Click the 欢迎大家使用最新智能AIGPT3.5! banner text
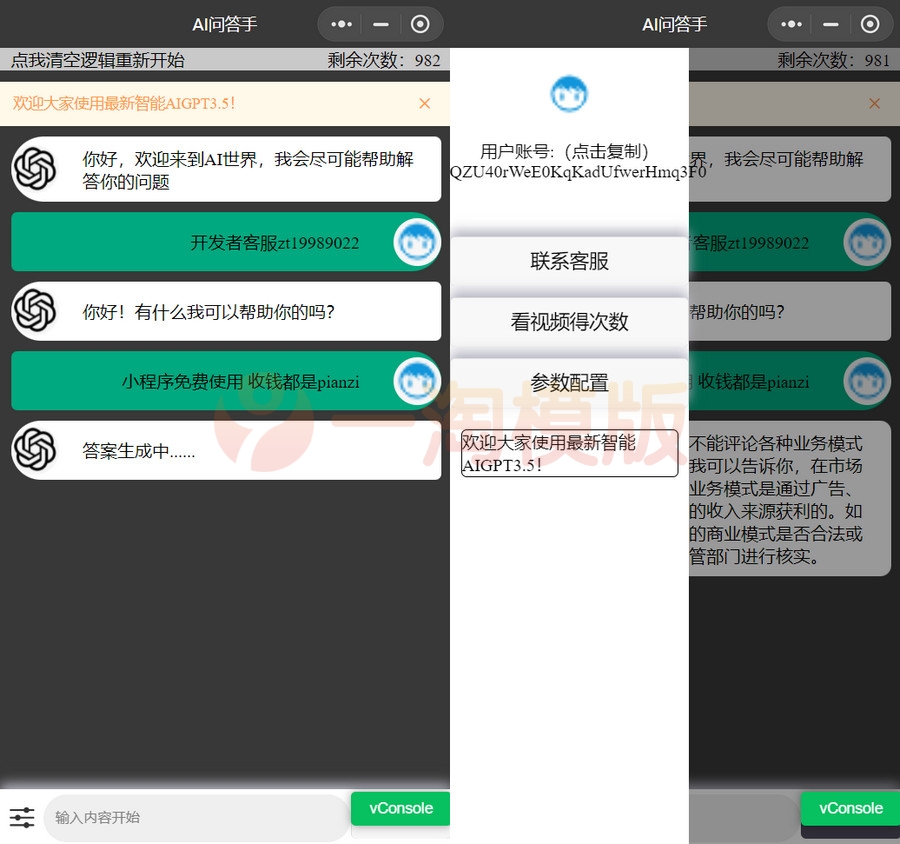 click(x=124, y=103)
